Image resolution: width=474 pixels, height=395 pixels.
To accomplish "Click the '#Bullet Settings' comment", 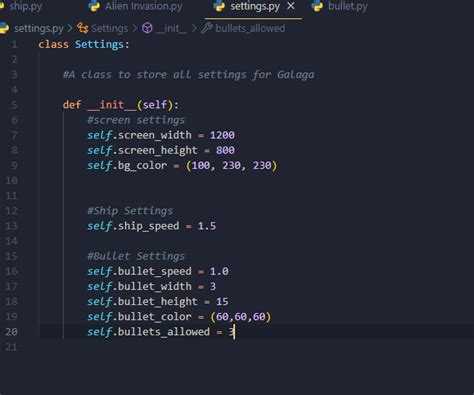I will click(136, 256).
